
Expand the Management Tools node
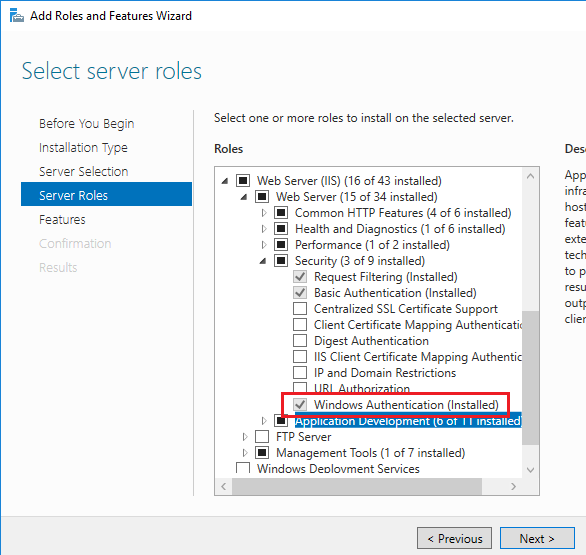point(245,453)
